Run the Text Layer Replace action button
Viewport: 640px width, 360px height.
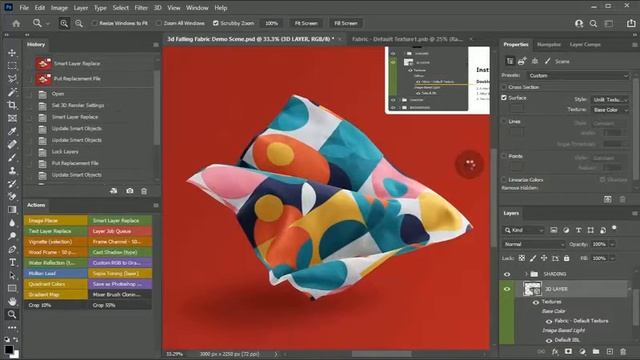coord(56,231)
